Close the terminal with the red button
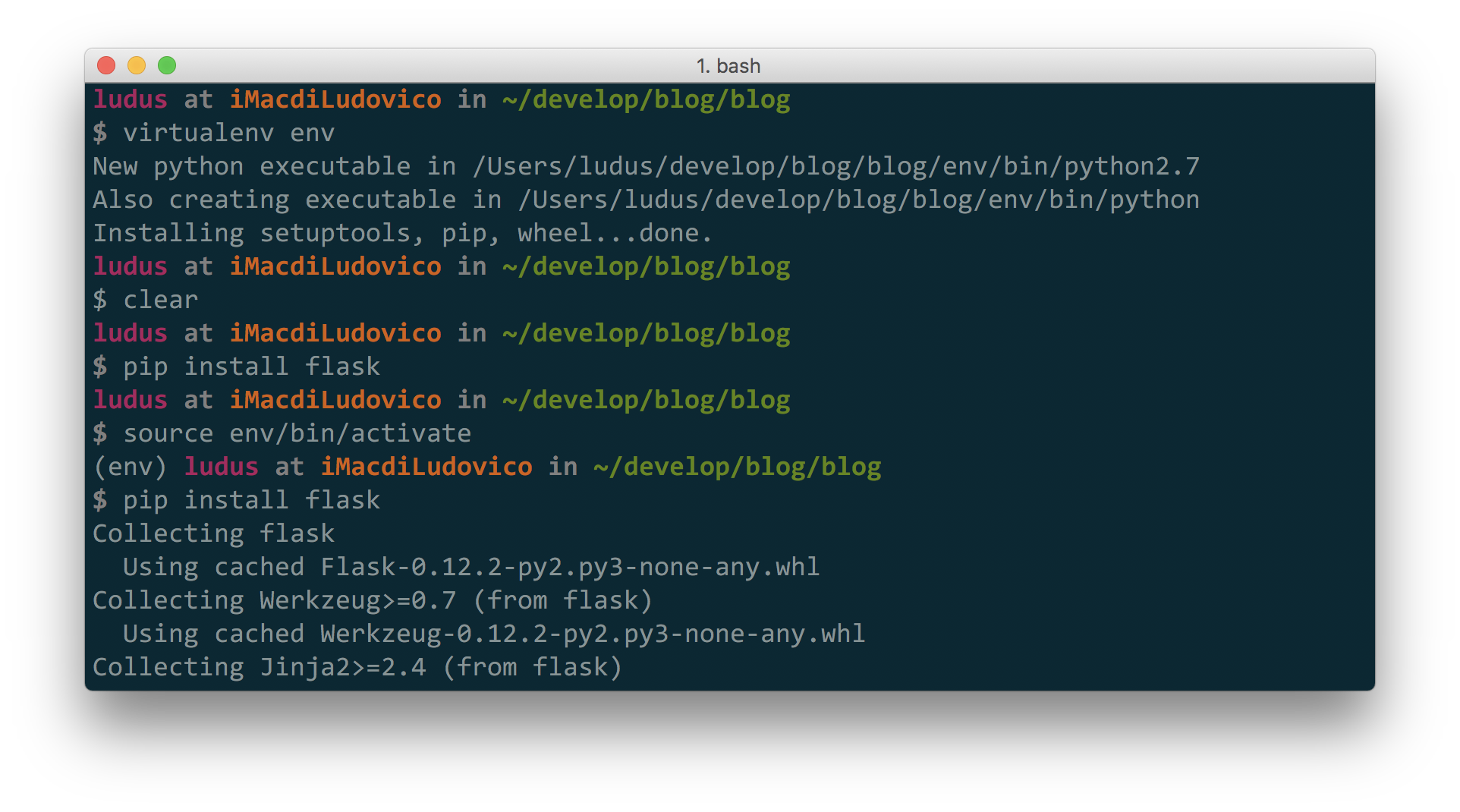 (106, 66)
